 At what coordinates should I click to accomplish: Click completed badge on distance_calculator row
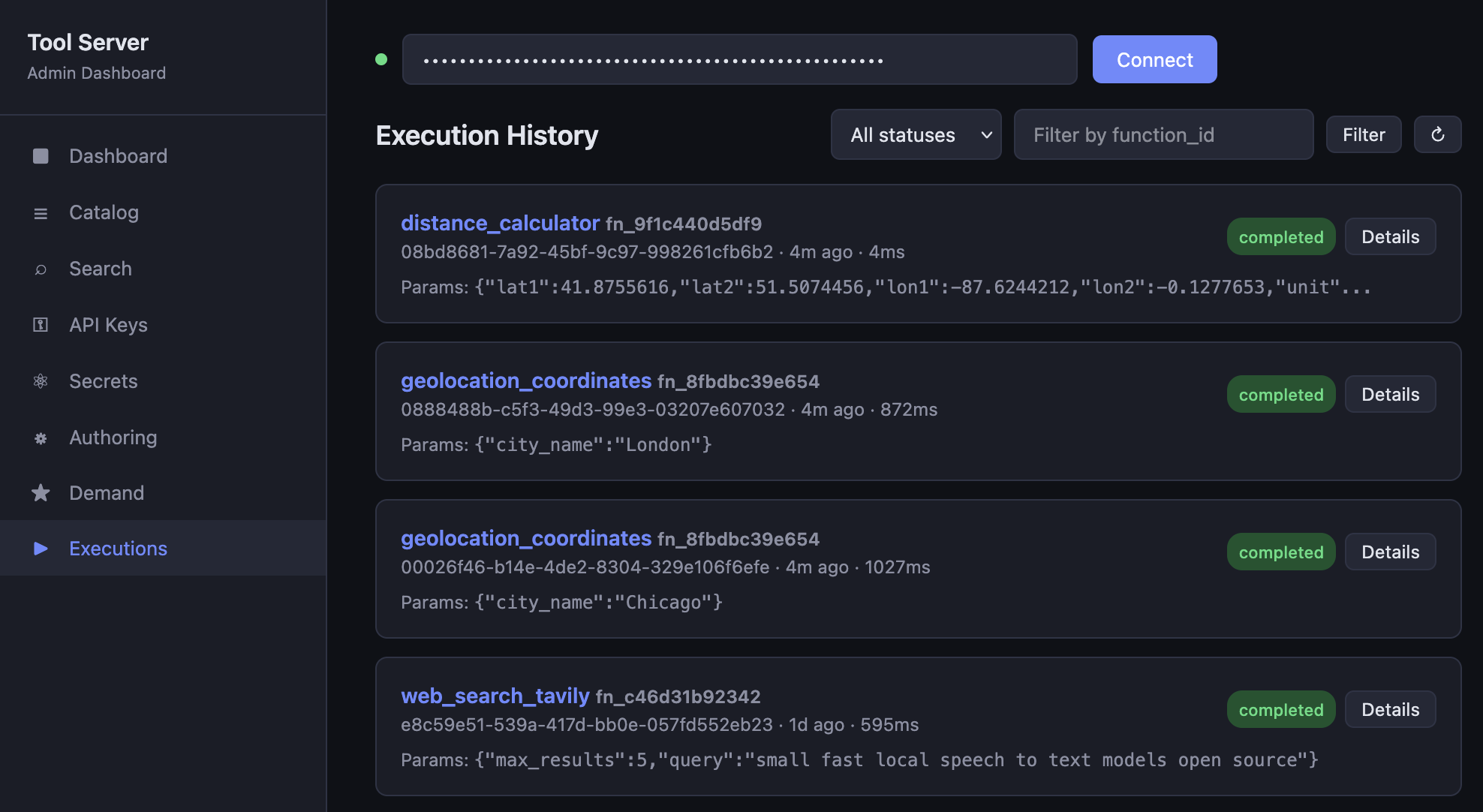[x=1280, y=236]
